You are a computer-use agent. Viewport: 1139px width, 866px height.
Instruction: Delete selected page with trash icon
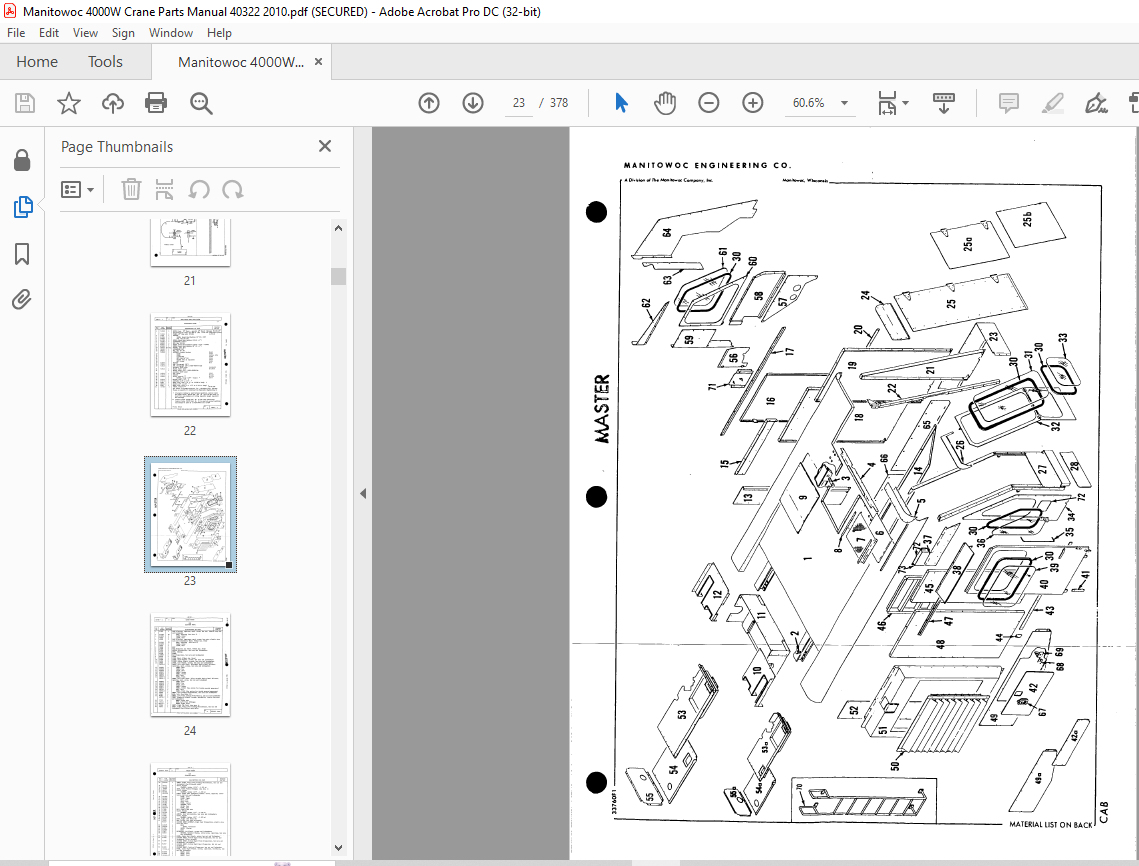tap(131, 190)
